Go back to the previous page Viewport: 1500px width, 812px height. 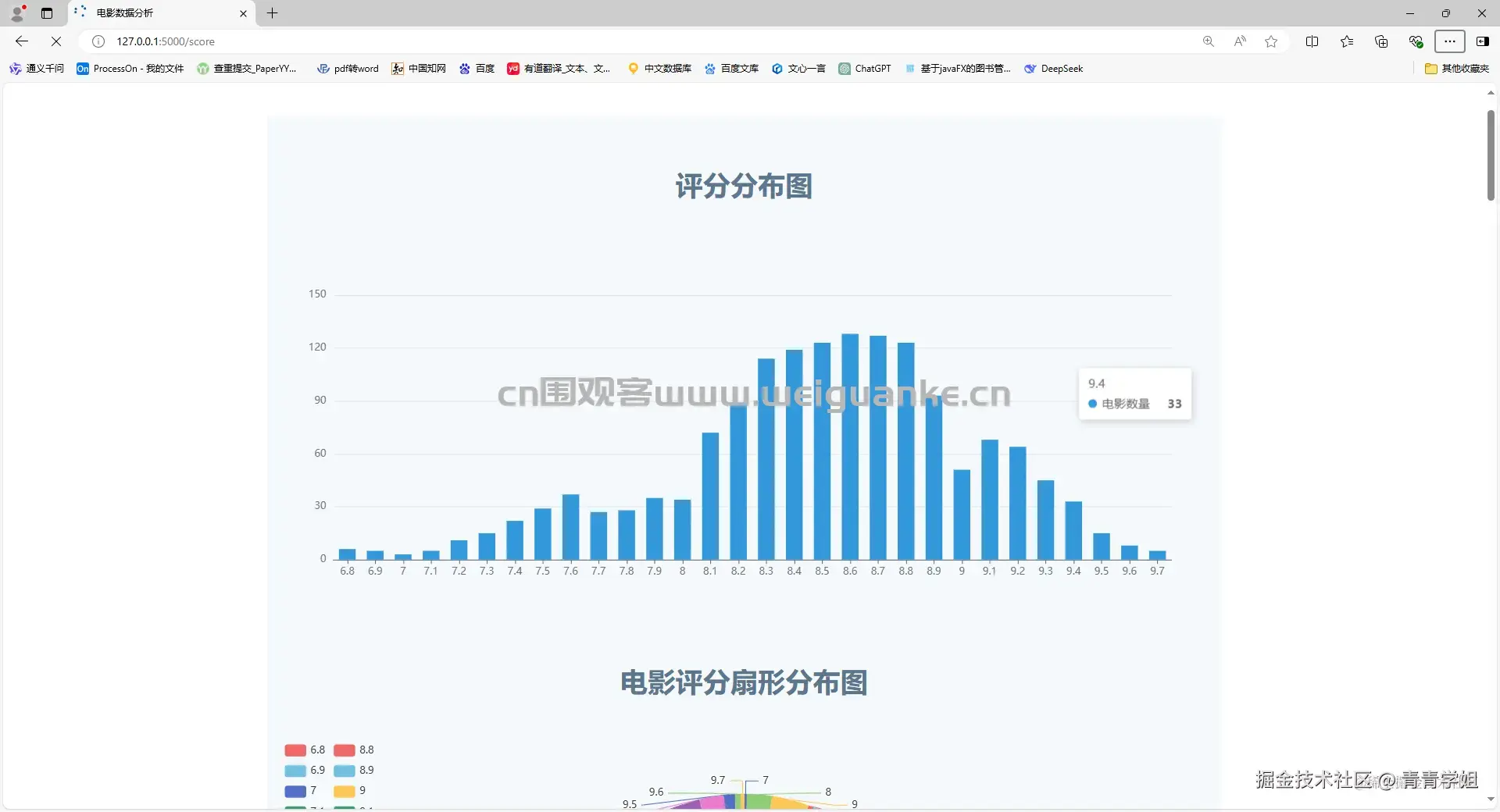(x=22, y=41)
